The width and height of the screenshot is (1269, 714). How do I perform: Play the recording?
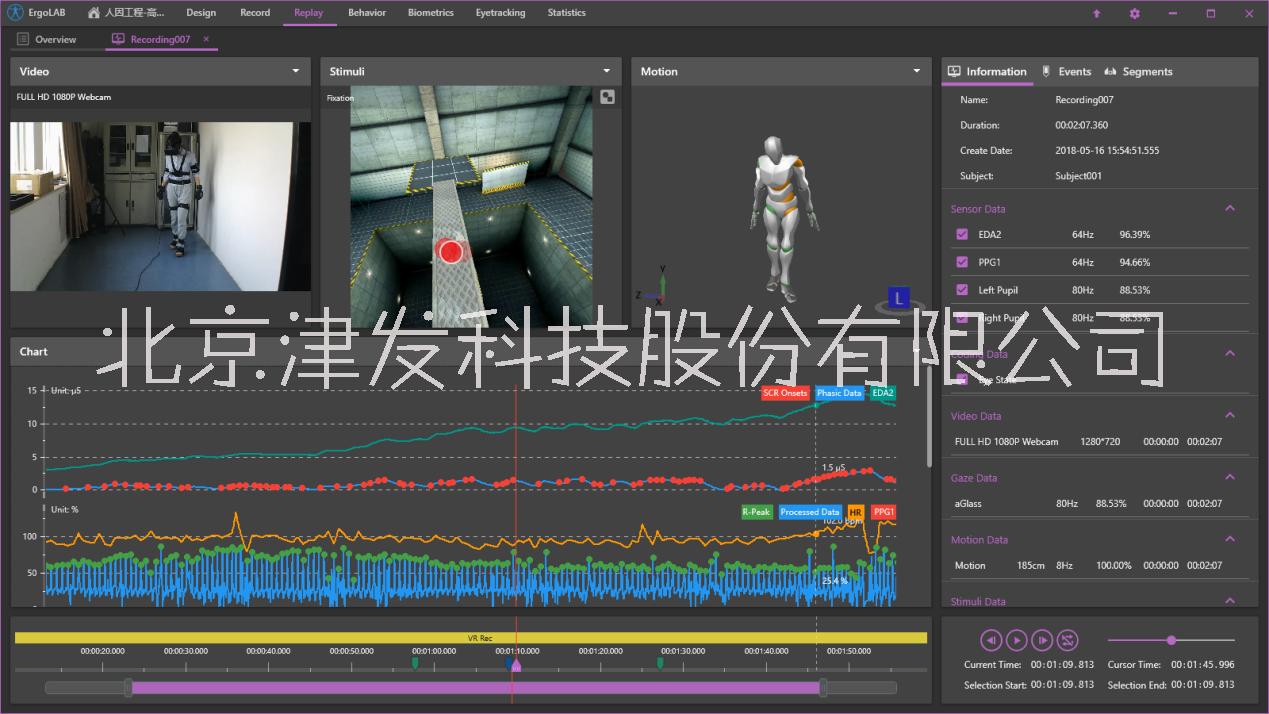[1016, 640]
